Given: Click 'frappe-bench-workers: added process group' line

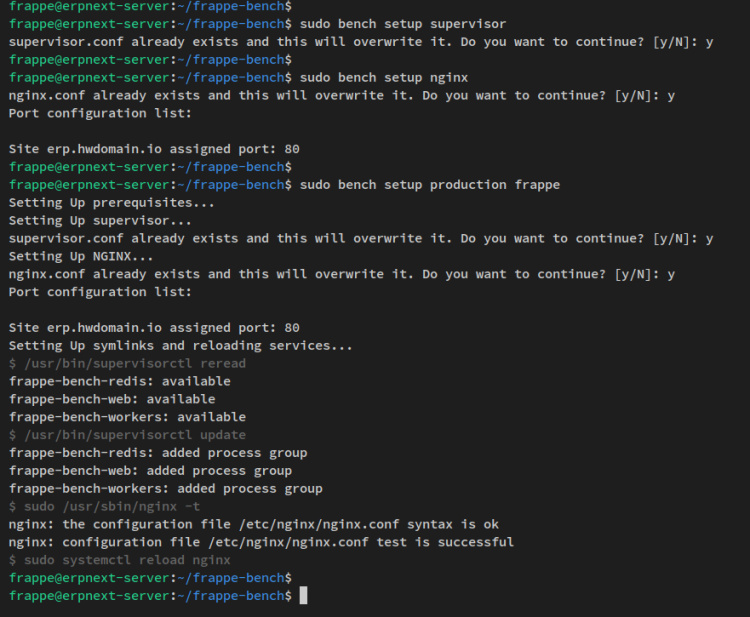Looking at the screenshot, I should pyautogui.click(x=166, y=489).
